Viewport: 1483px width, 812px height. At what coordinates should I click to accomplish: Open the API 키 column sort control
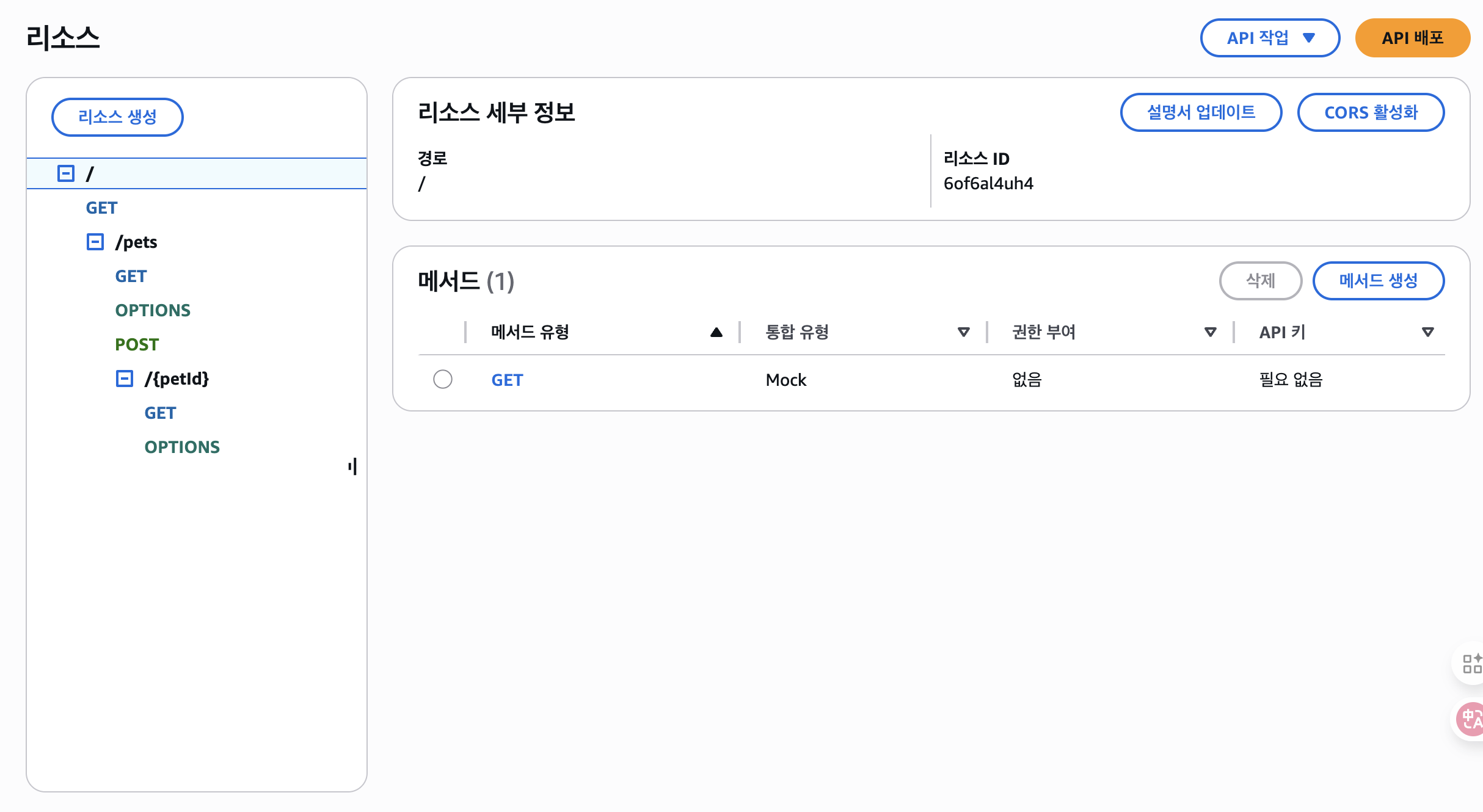point(1427,332)
